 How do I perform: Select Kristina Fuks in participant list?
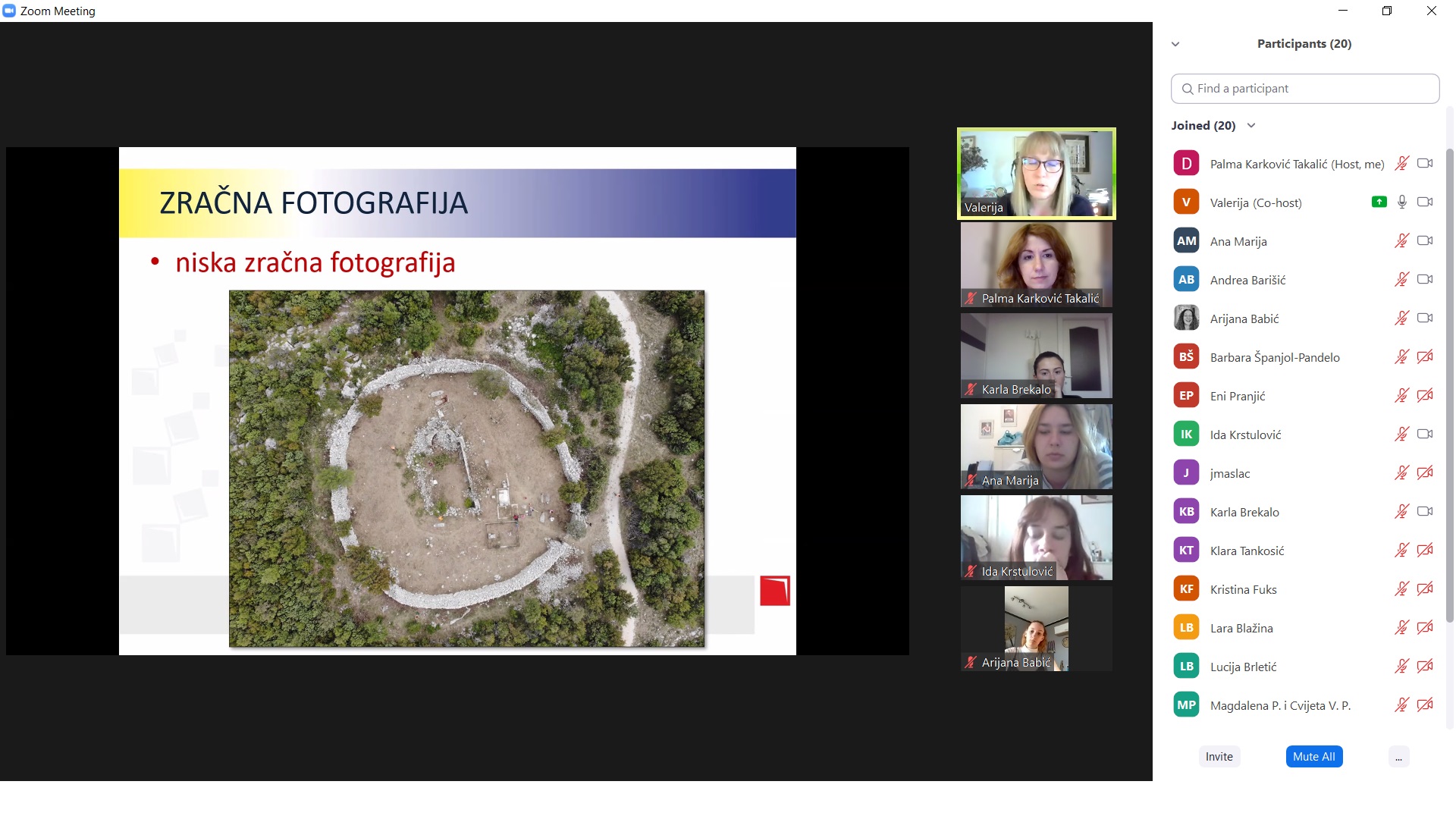(1244, 589)
